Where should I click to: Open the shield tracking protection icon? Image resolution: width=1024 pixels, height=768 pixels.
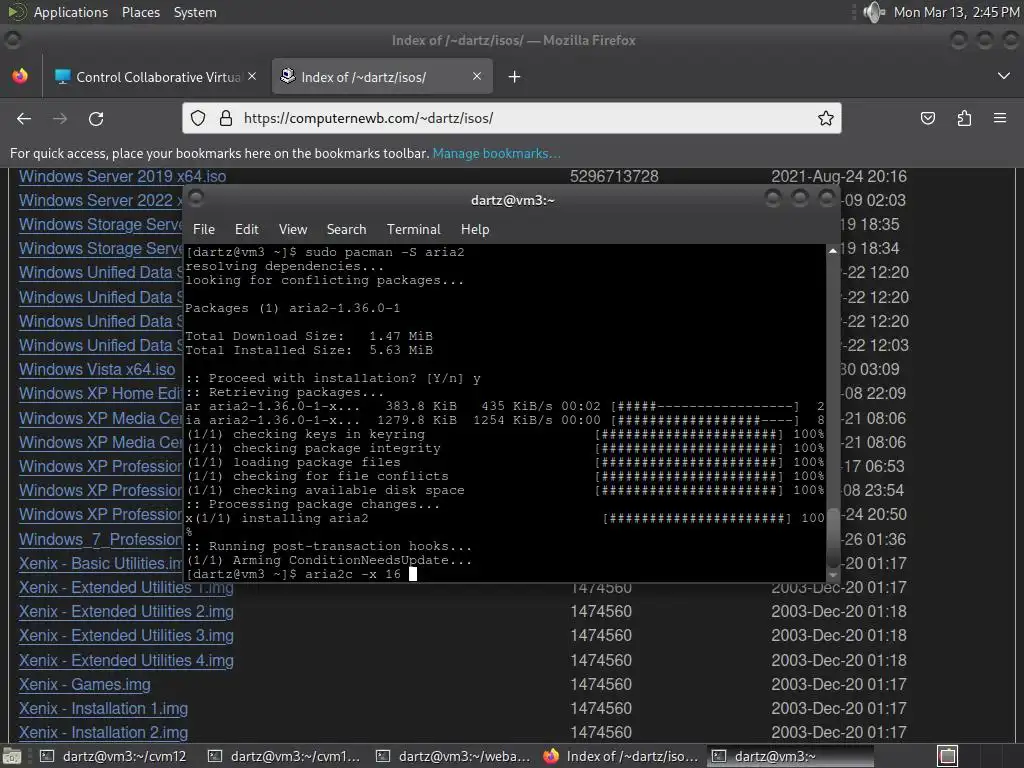(x=198, y=118)
